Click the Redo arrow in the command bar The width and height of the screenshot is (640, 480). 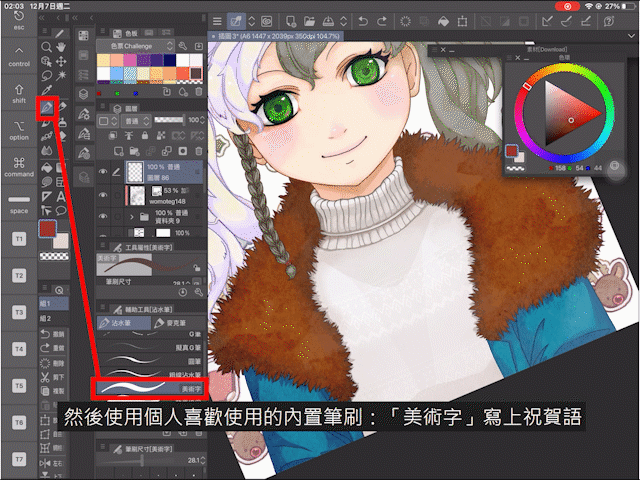[x=382, y=21]
